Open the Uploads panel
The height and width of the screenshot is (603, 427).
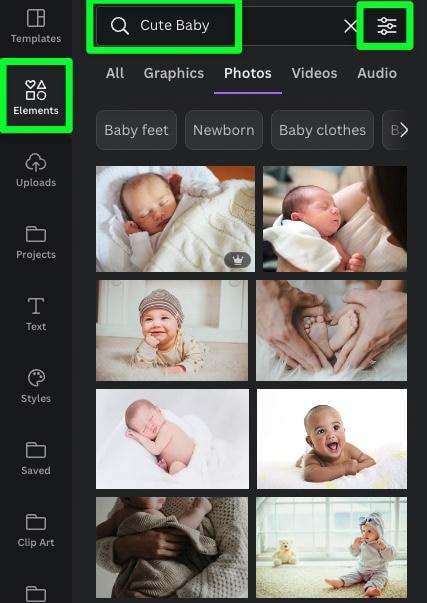pos(36,170)
